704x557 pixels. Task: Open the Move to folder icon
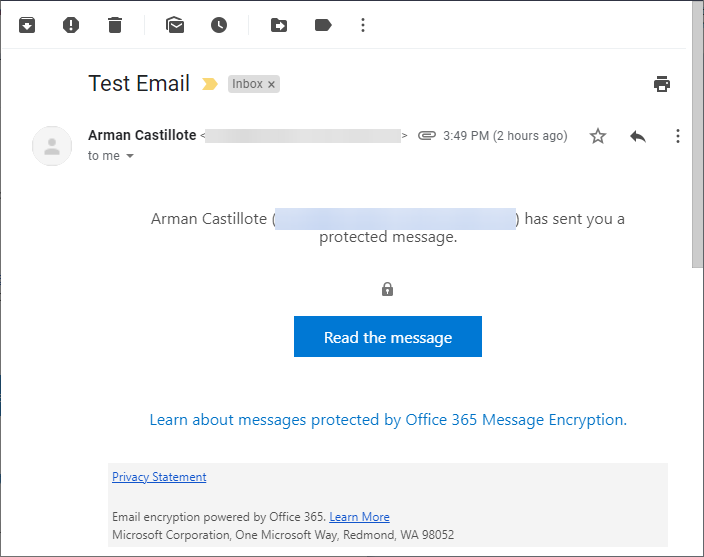[279, 25]
